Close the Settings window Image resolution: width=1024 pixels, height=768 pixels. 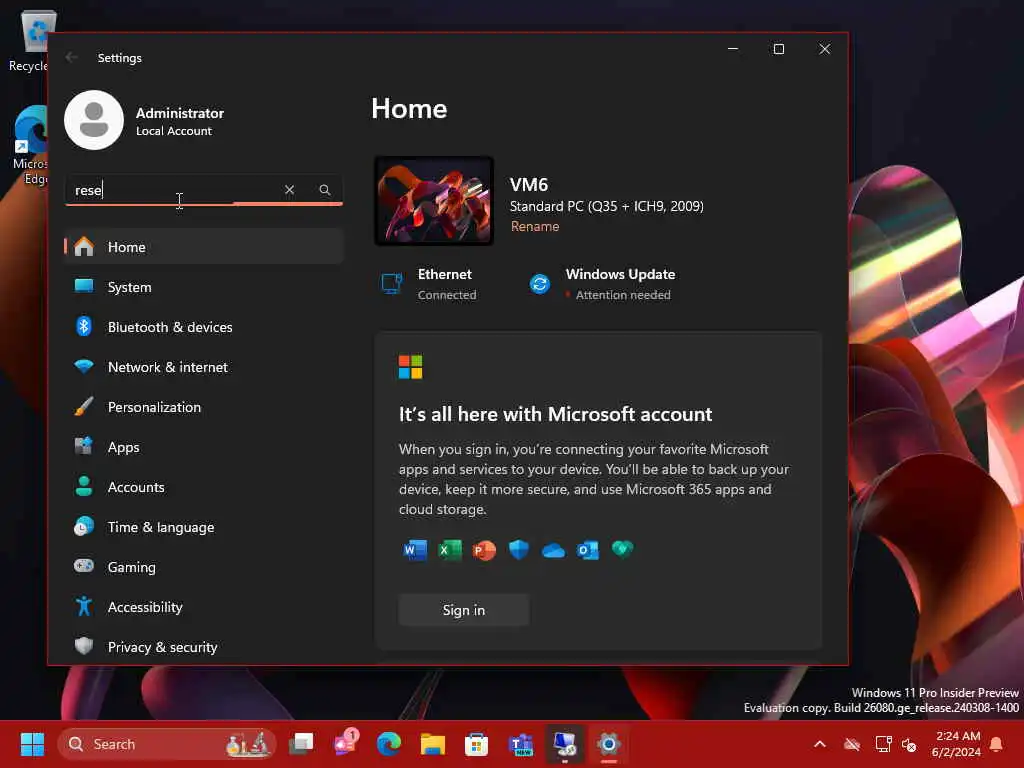click(825, 49)
